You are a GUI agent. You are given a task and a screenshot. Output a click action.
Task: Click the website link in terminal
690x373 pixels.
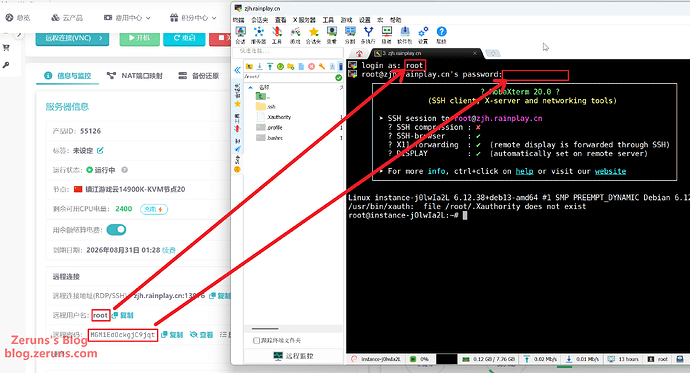pos(610,171)
